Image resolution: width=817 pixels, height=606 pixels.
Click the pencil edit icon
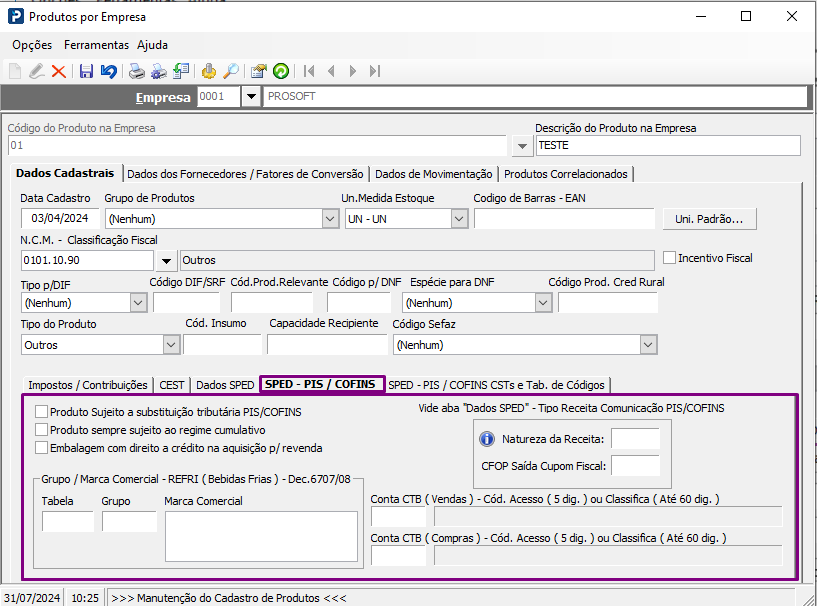[36, 71]
